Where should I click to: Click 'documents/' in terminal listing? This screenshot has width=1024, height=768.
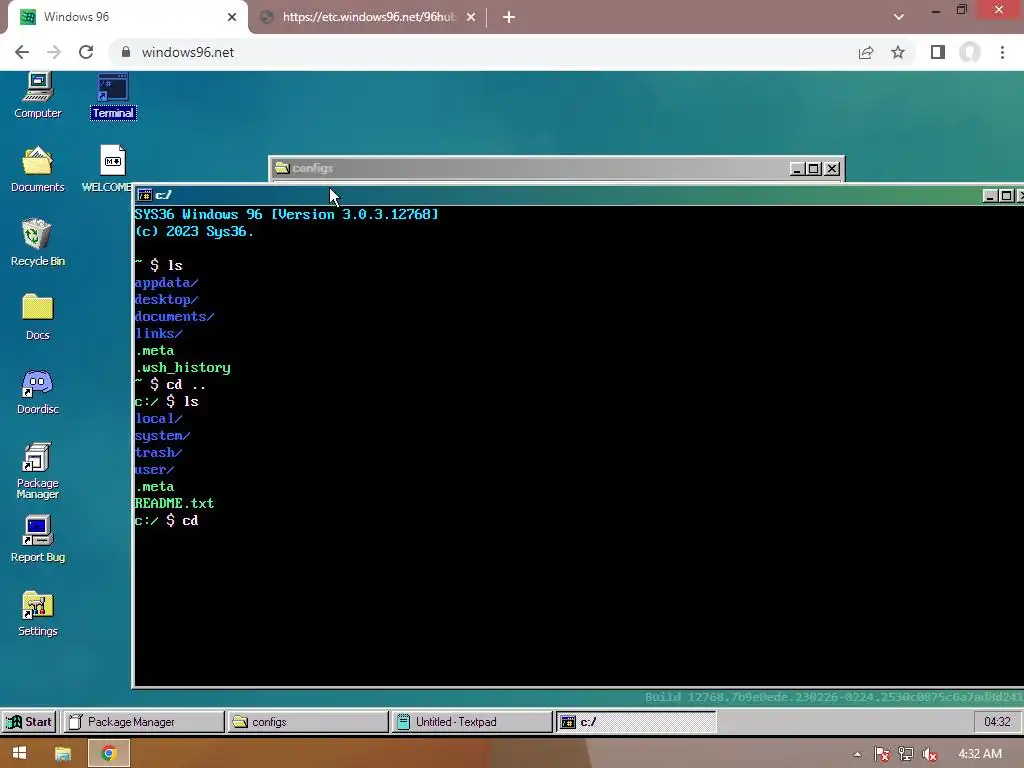174,317
